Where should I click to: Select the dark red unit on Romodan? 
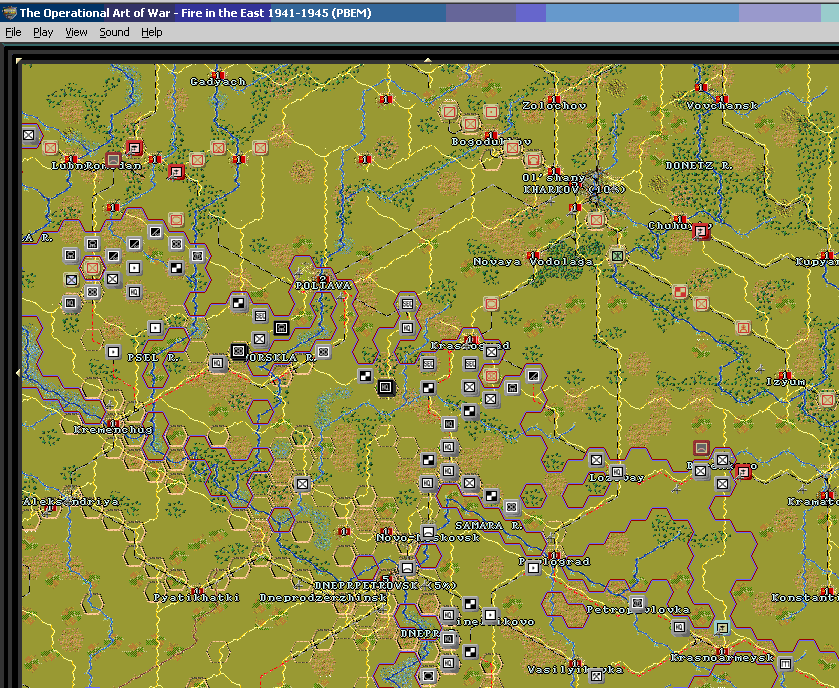pyautogui.click(x=113, y=159)
